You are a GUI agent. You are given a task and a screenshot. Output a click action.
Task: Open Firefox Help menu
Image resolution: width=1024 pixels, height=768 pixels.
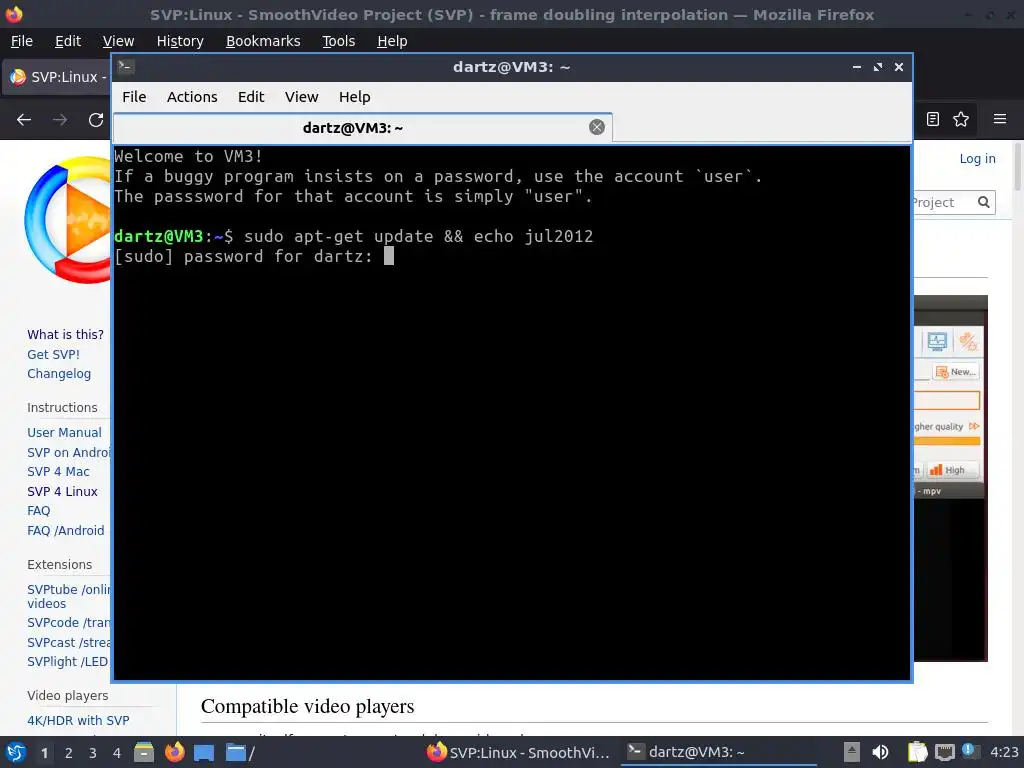pyautogui.click(x=392, y=41)
